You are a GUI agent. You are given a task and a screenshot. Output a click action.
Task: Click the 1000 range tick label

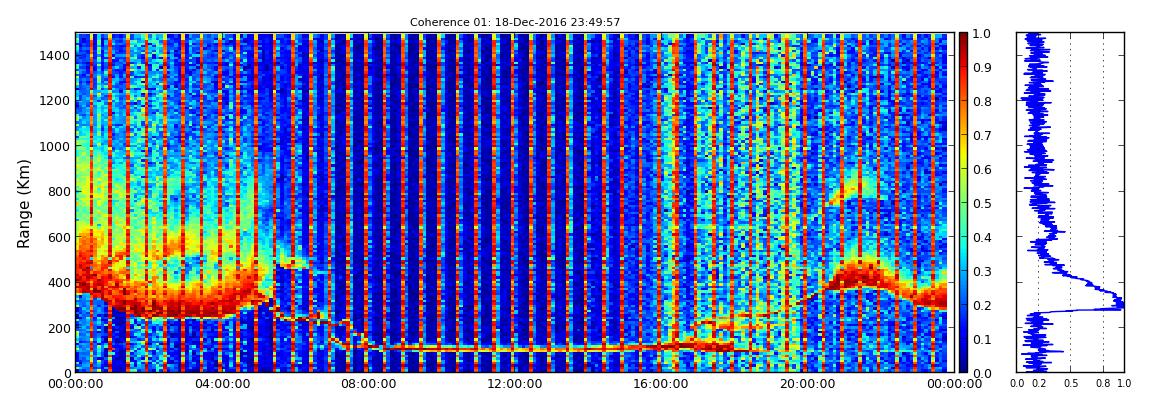point(56,146)
